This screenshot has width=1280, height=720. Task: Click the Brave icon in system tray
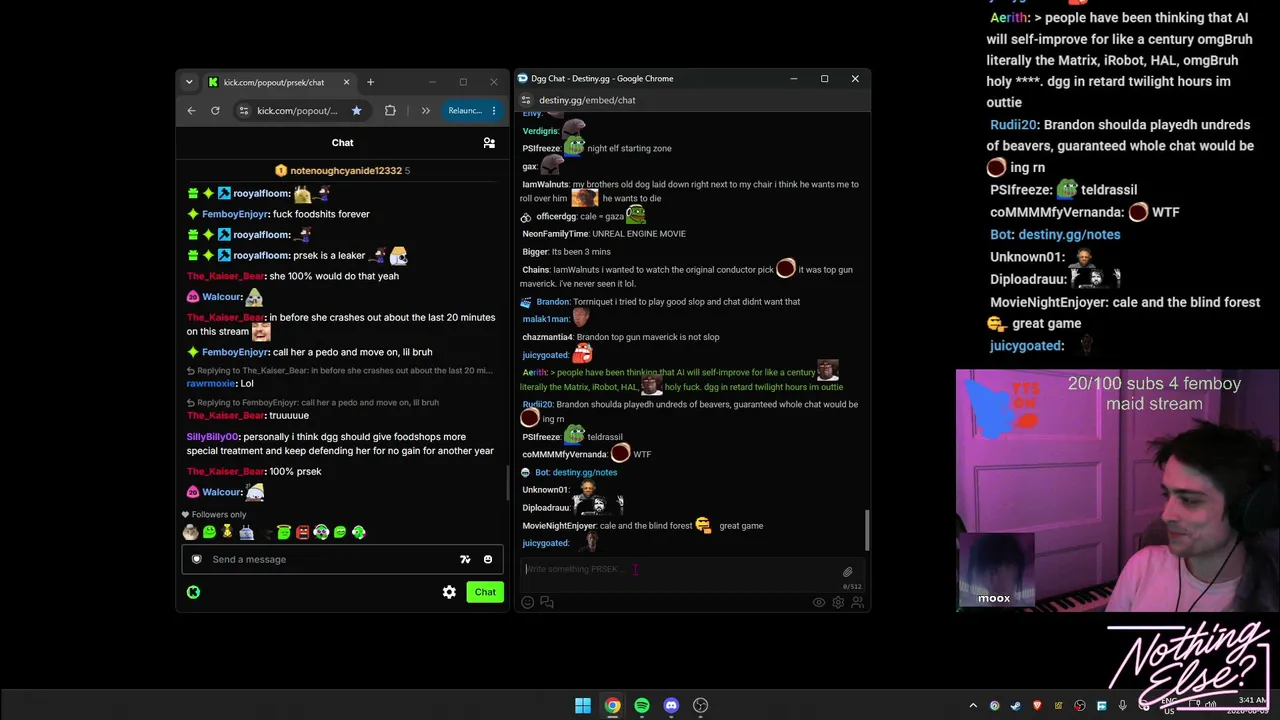[1037, 706]
